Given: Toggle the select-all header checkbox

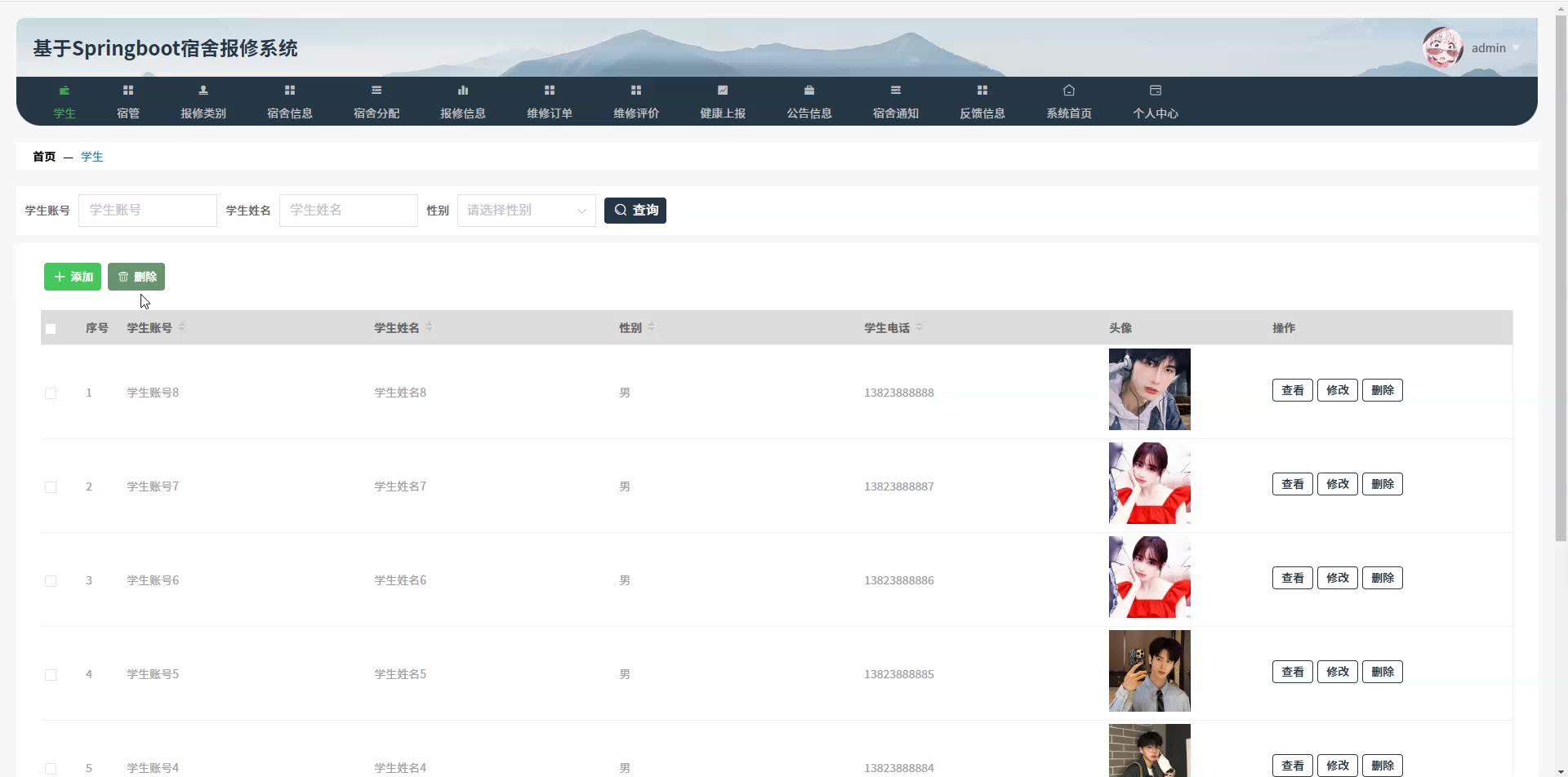Looking at the screenshot, I should (x=51, y=329).
